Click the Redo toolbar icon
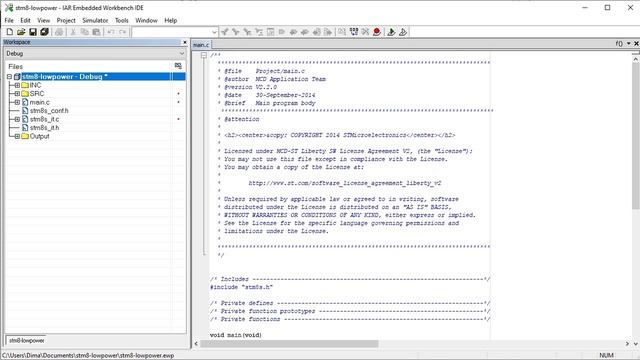 122,32
